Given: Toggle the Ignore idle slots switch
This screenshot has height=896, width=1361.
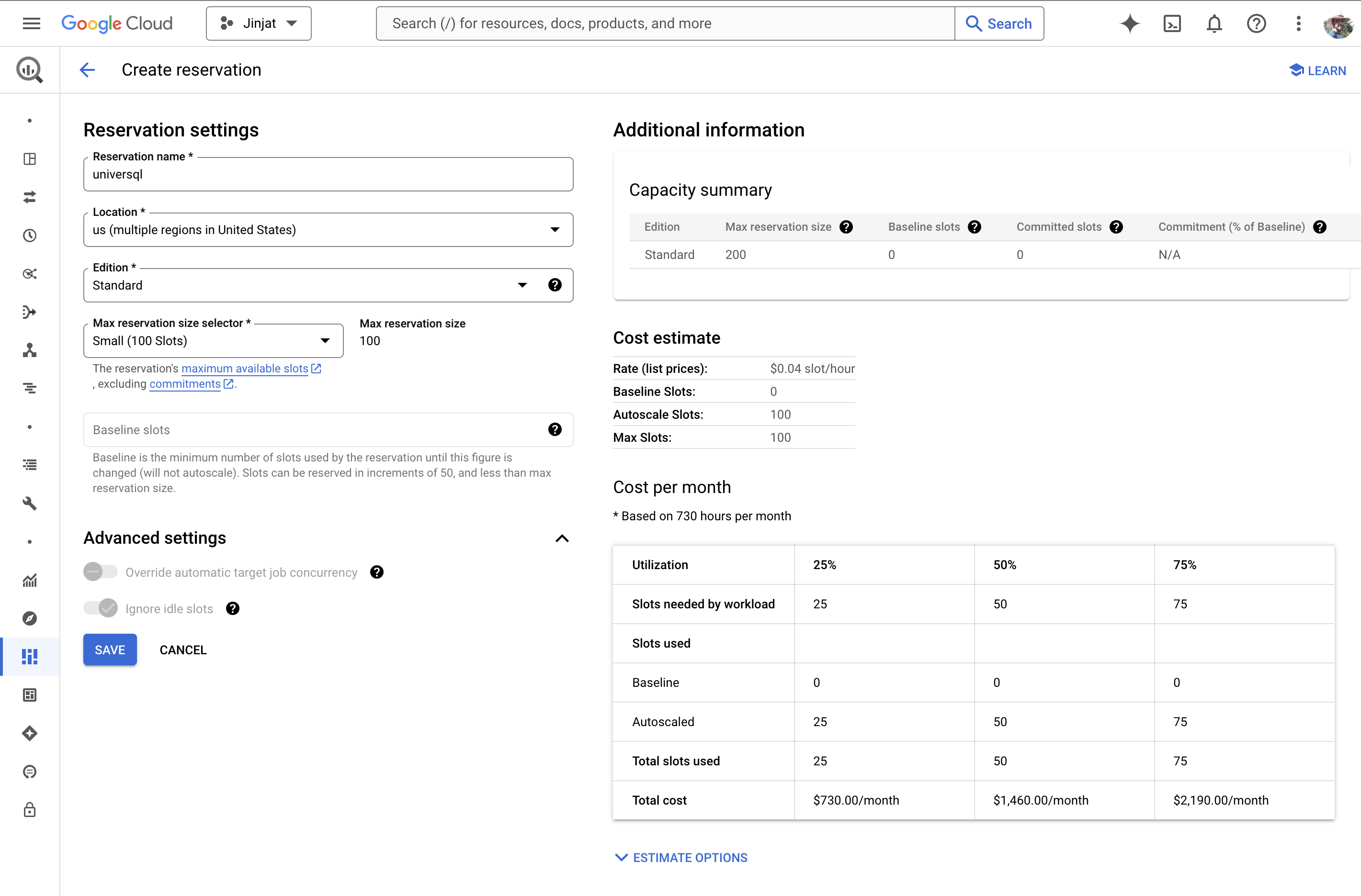Looking at the screenshot, I should click(x=100, y=608).
